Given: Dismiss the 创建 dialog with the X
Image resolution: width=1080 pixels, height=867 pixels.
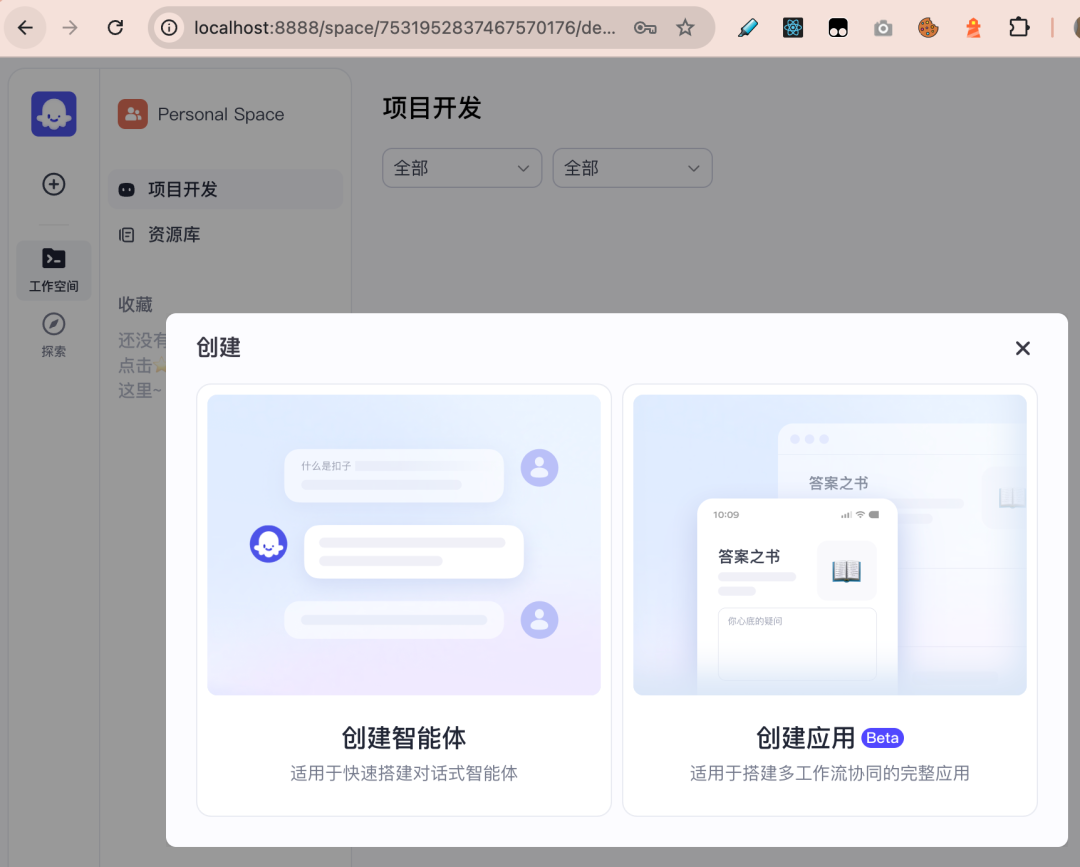Looking at the screenshot, I should (1022, 348).
